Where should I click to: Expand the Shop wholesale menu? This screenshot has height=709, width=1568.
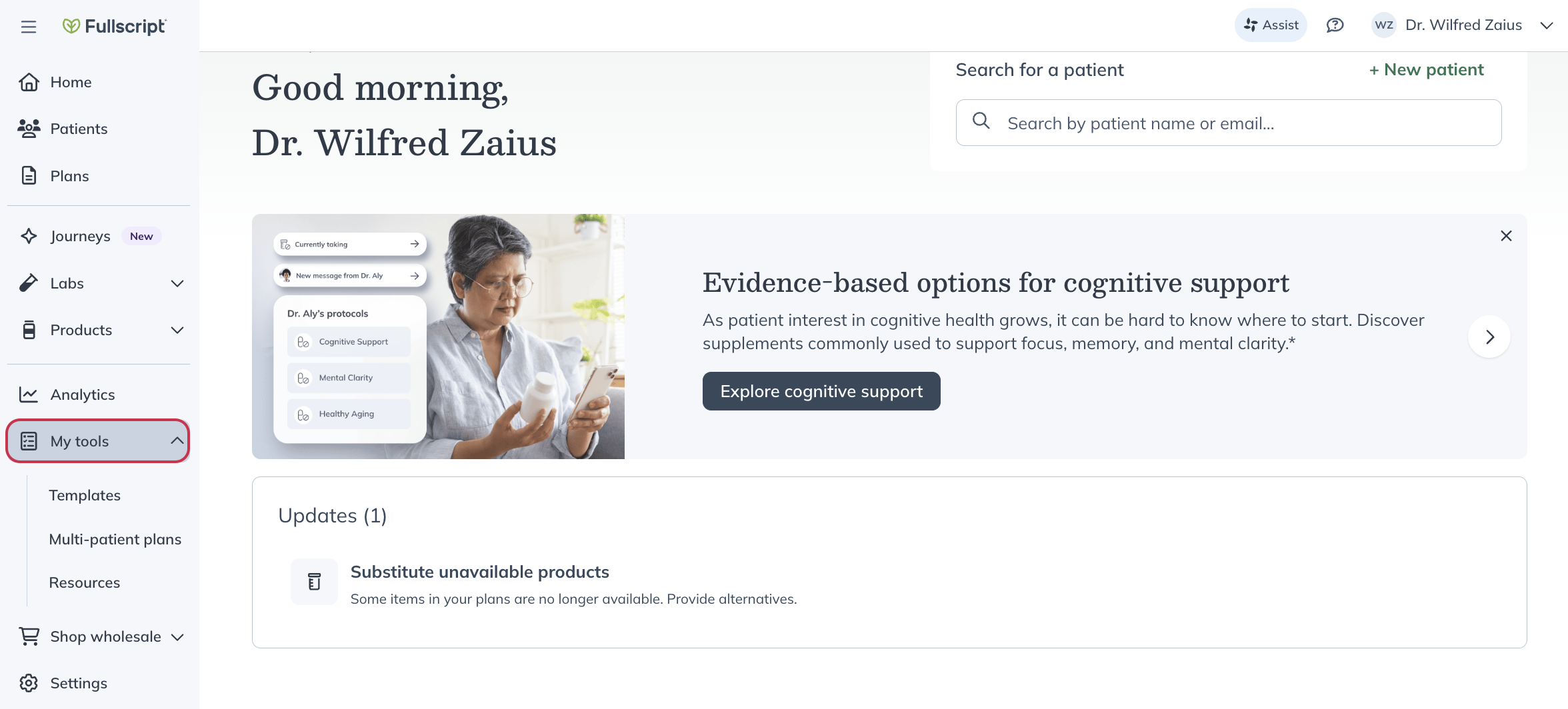pyautogui.click(x=177, y=636)
